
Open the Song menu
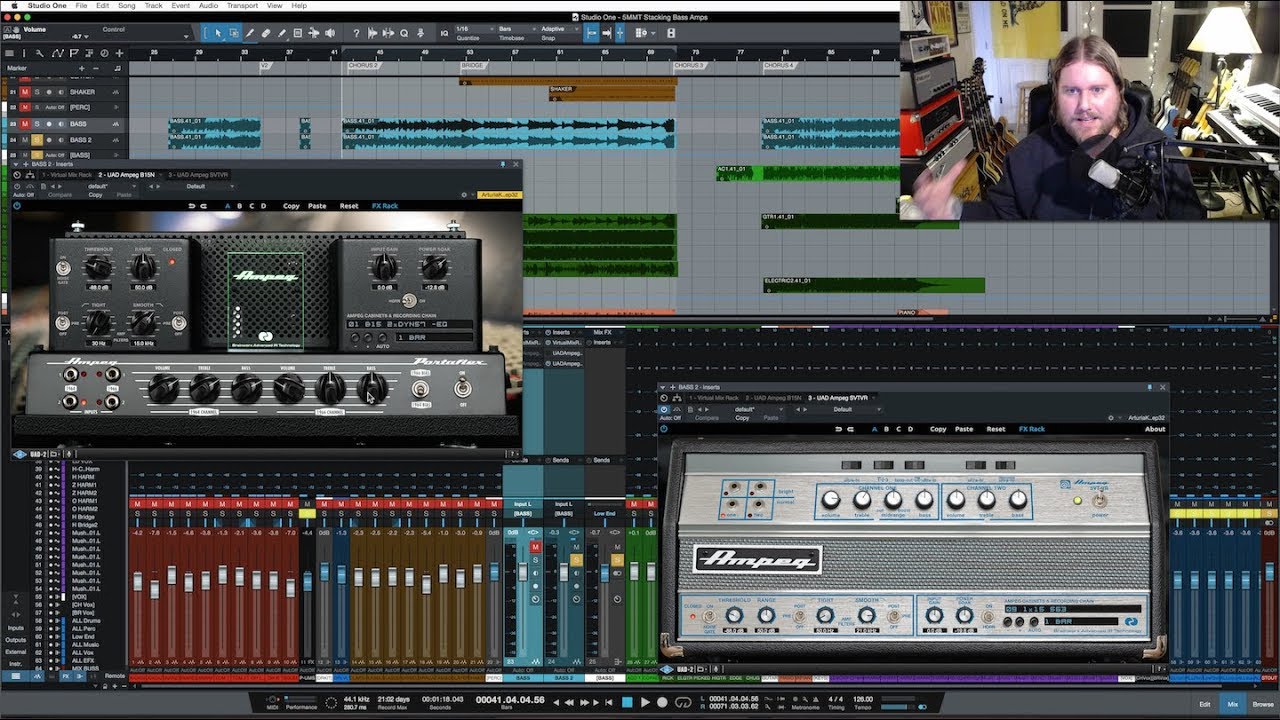[x=125, y=5]
